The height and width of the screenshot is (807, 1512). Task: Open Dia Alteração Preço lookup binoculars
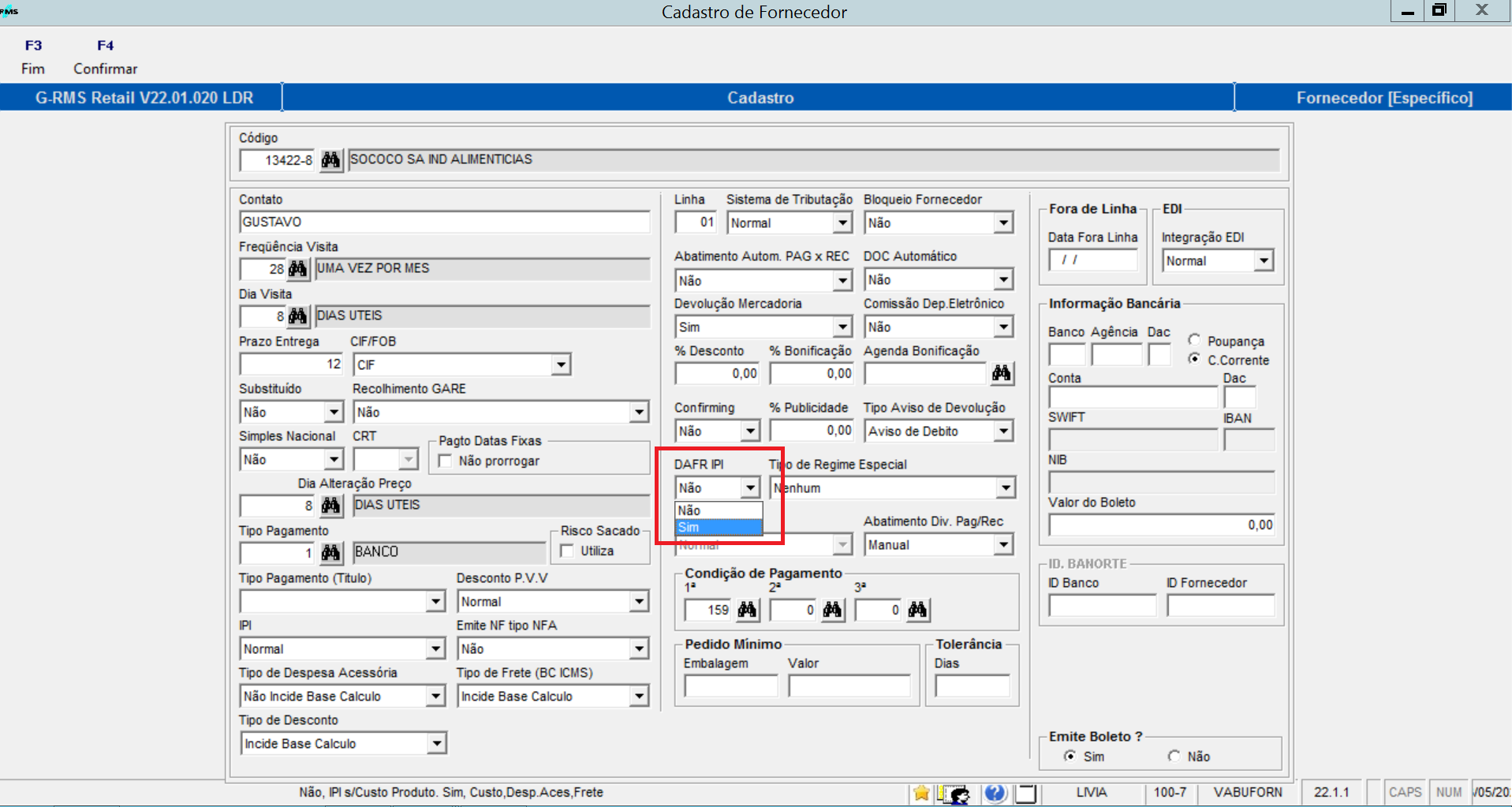coord(330,506)
